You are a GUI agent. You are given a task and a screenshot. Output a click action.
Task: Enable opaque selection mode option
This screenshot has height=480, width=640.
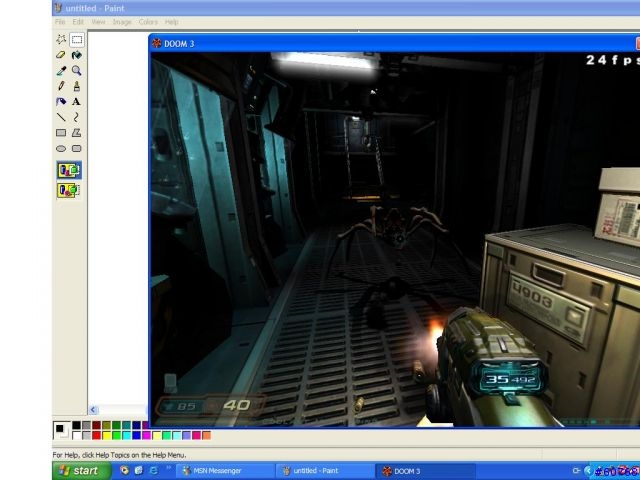point(69,170)
